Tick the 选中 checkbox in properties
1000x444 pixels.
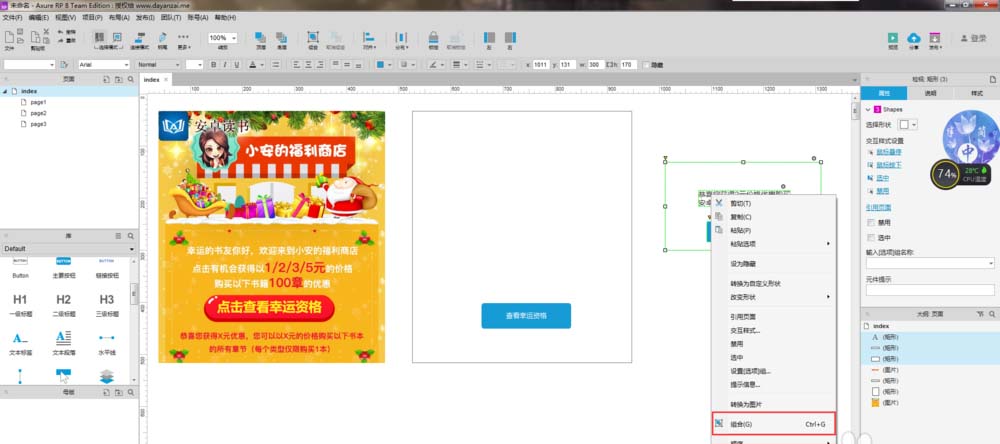point(871,237)
